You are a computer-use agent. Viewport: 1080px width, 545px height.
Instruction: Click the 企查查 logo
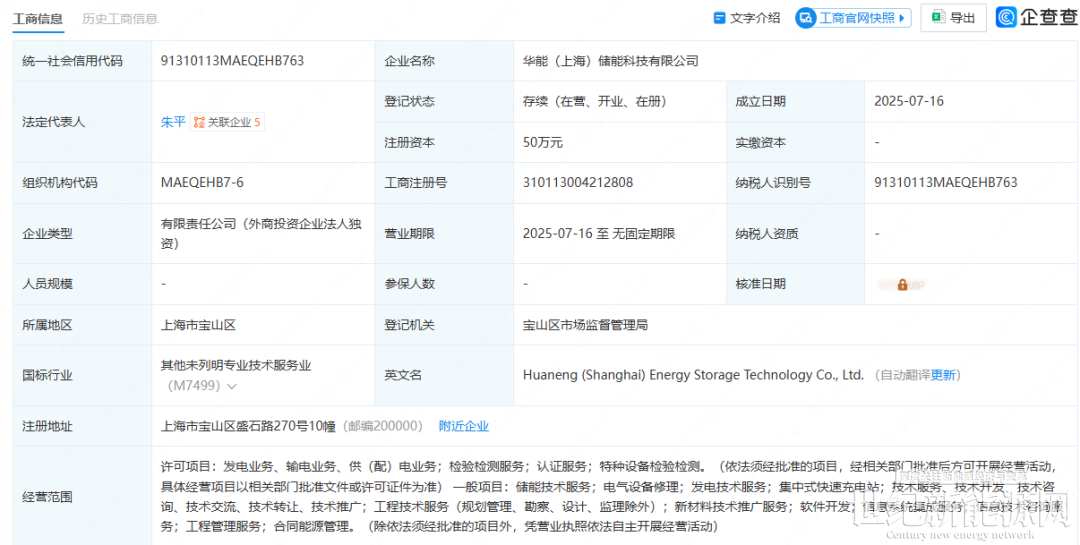tap(1037, 18)
